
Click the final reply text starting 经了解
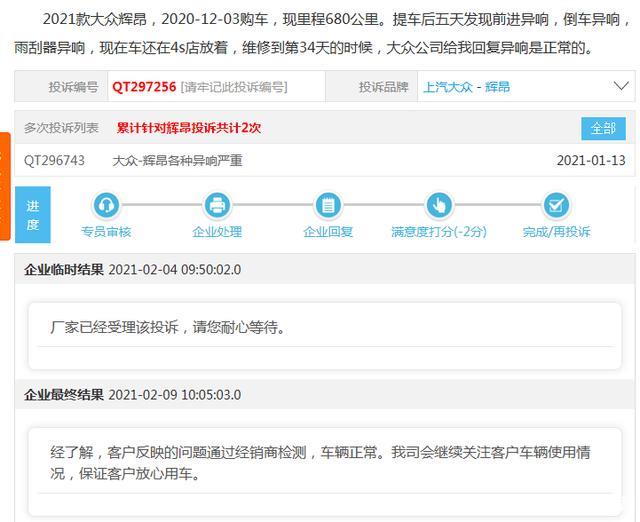pos(320,463)
